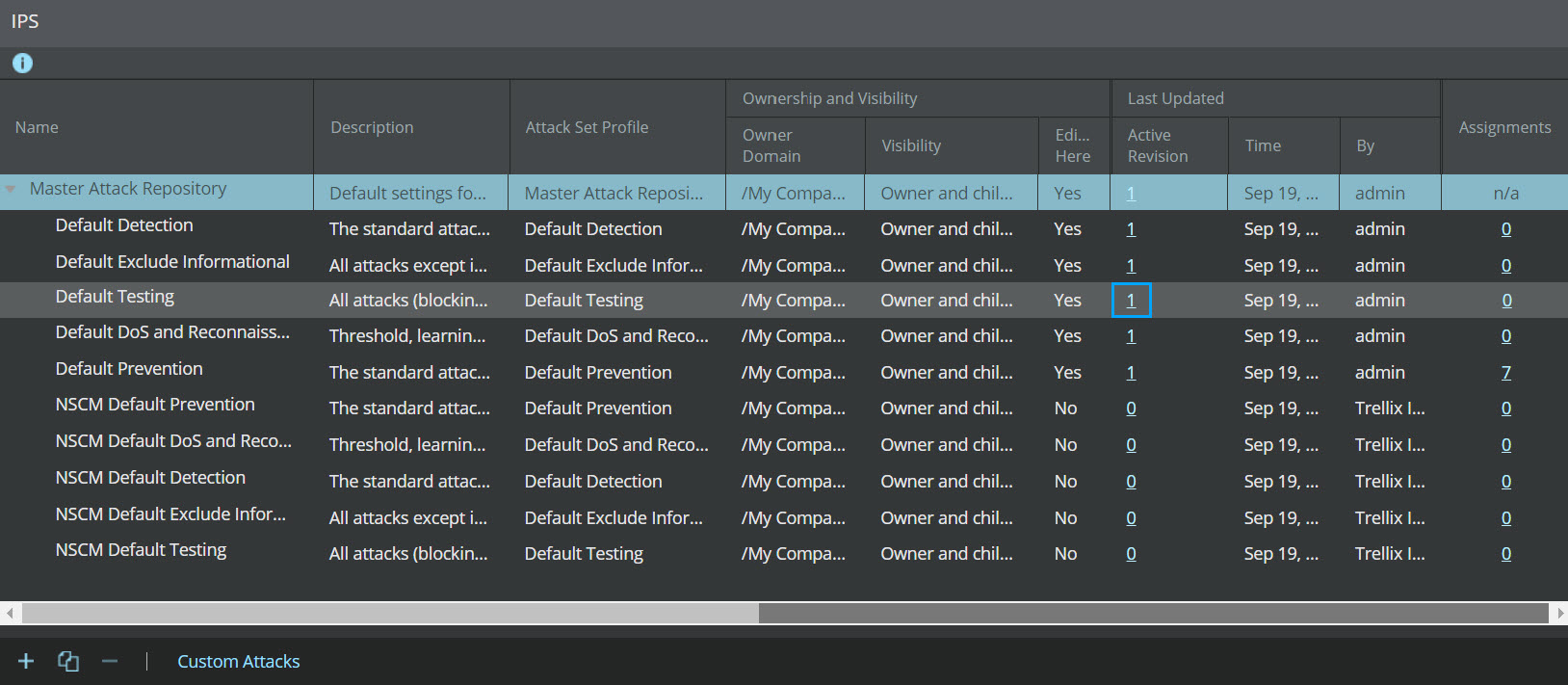This screenshot has width=1568, height=685.
Task: Click the Assignments column header
Action: (x=1504, y=127)
